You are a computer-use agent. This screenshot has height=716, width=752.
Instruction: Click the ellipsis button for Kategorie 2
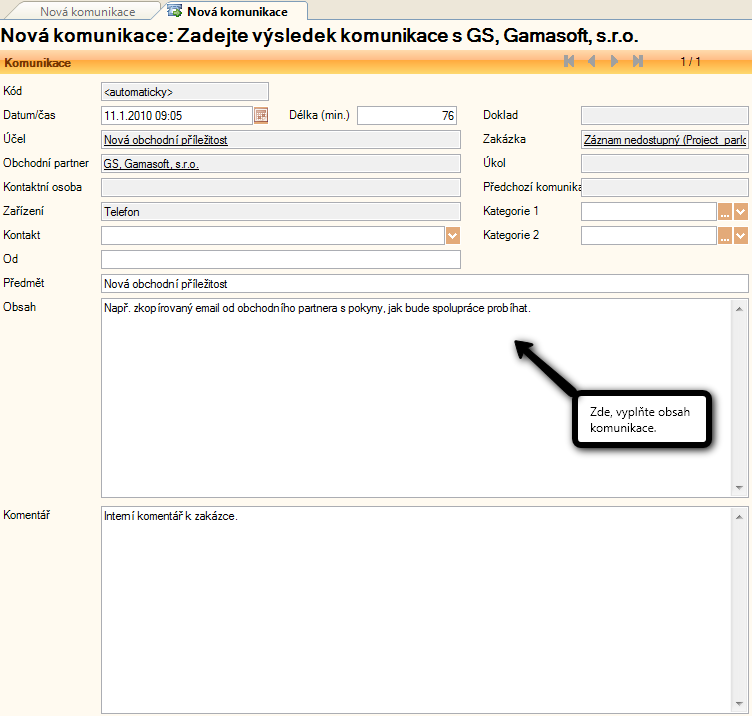click(x=725, y=235)
